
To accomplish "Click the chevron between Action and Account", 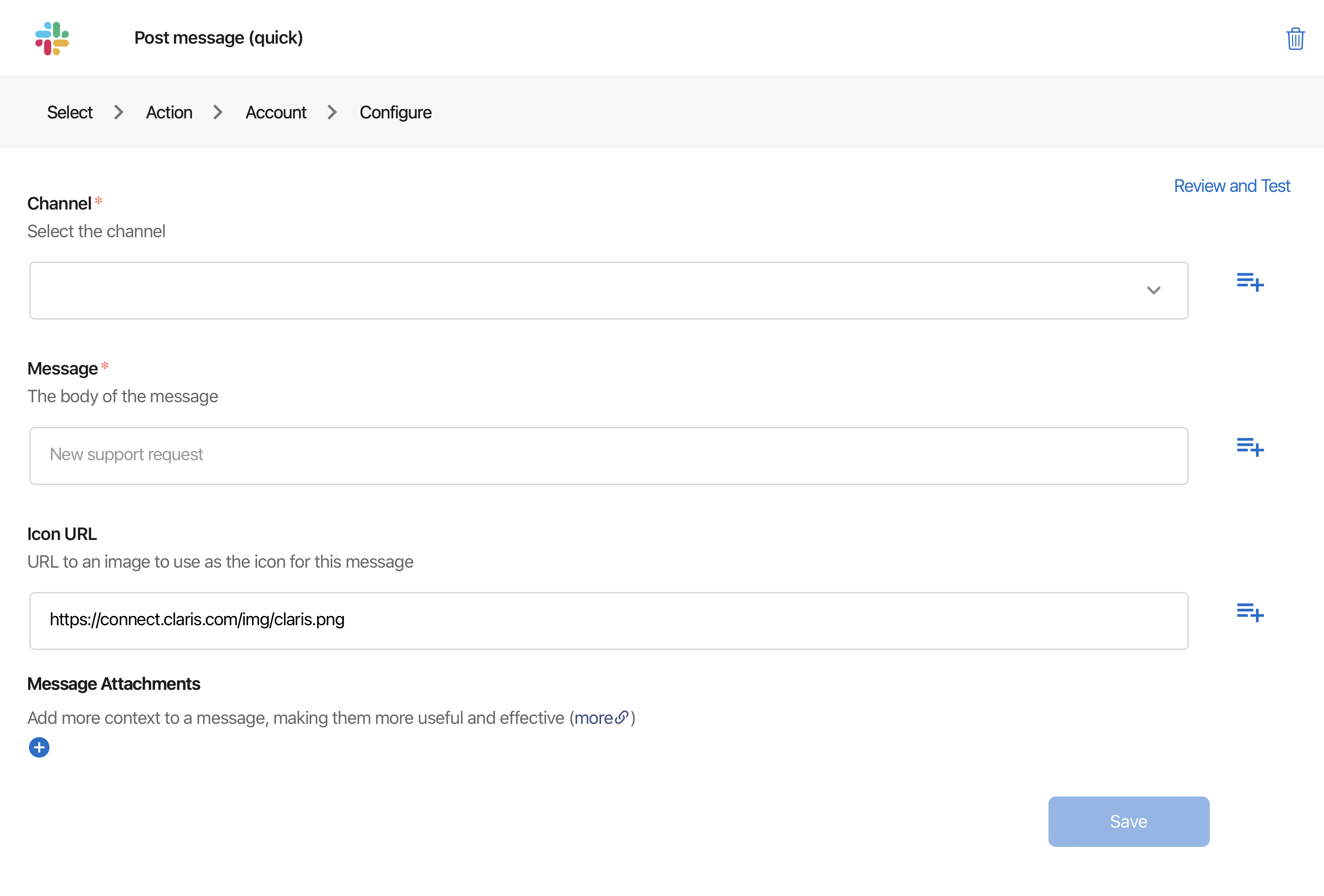I will [218, 112].
